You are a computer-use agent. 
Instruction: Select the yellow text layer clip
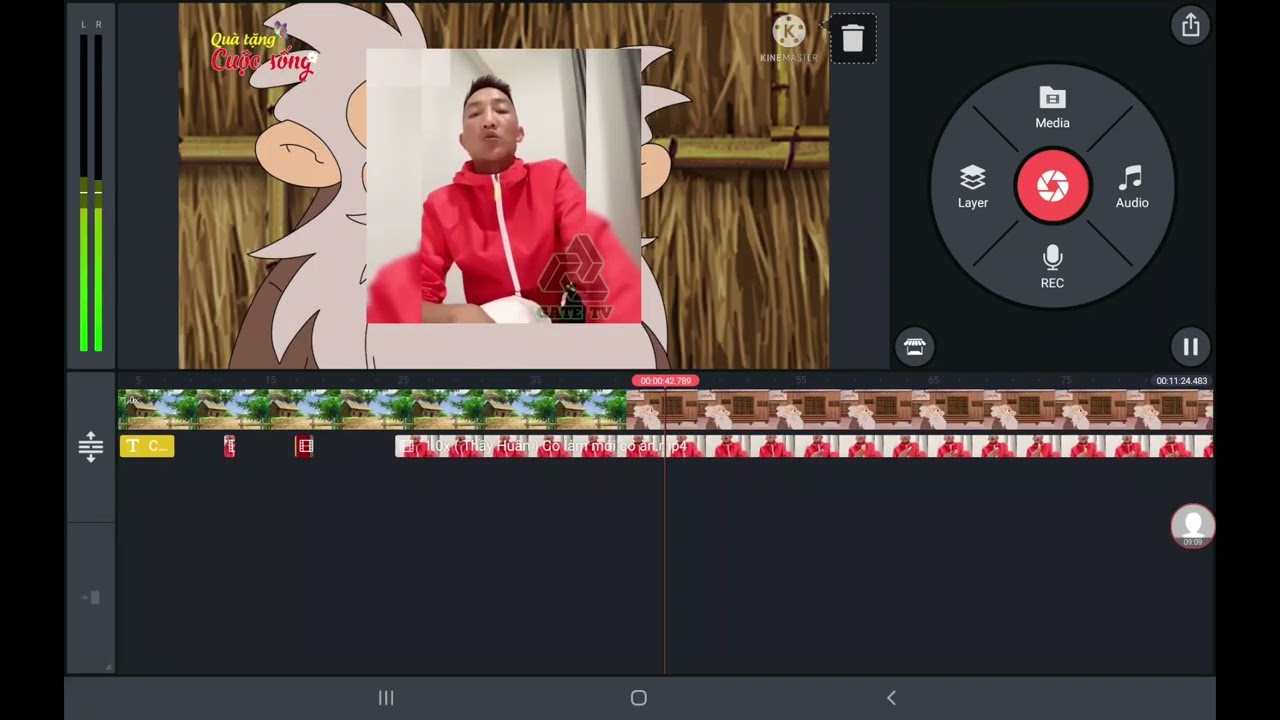[x=147, y=446]
